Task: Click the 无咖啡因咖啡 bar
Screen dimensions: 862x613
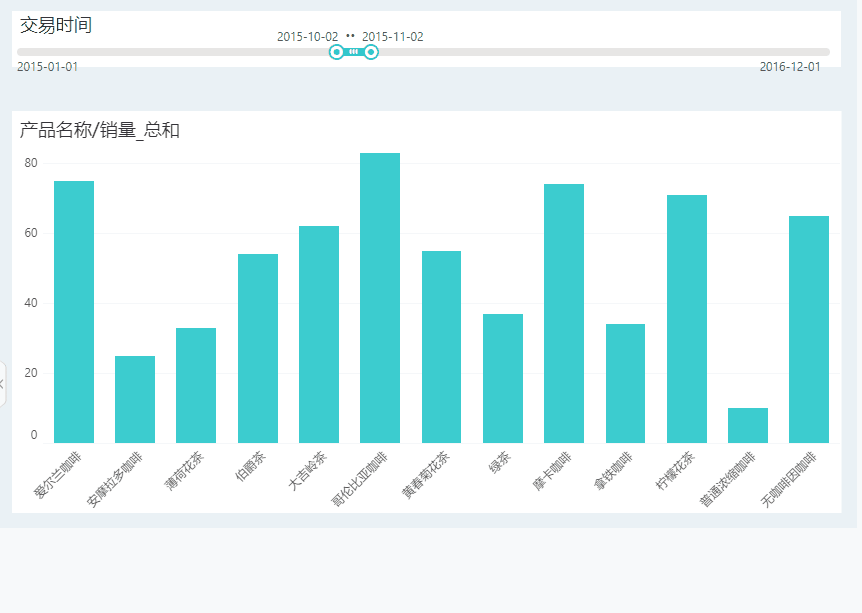Action: pos(809,329)
